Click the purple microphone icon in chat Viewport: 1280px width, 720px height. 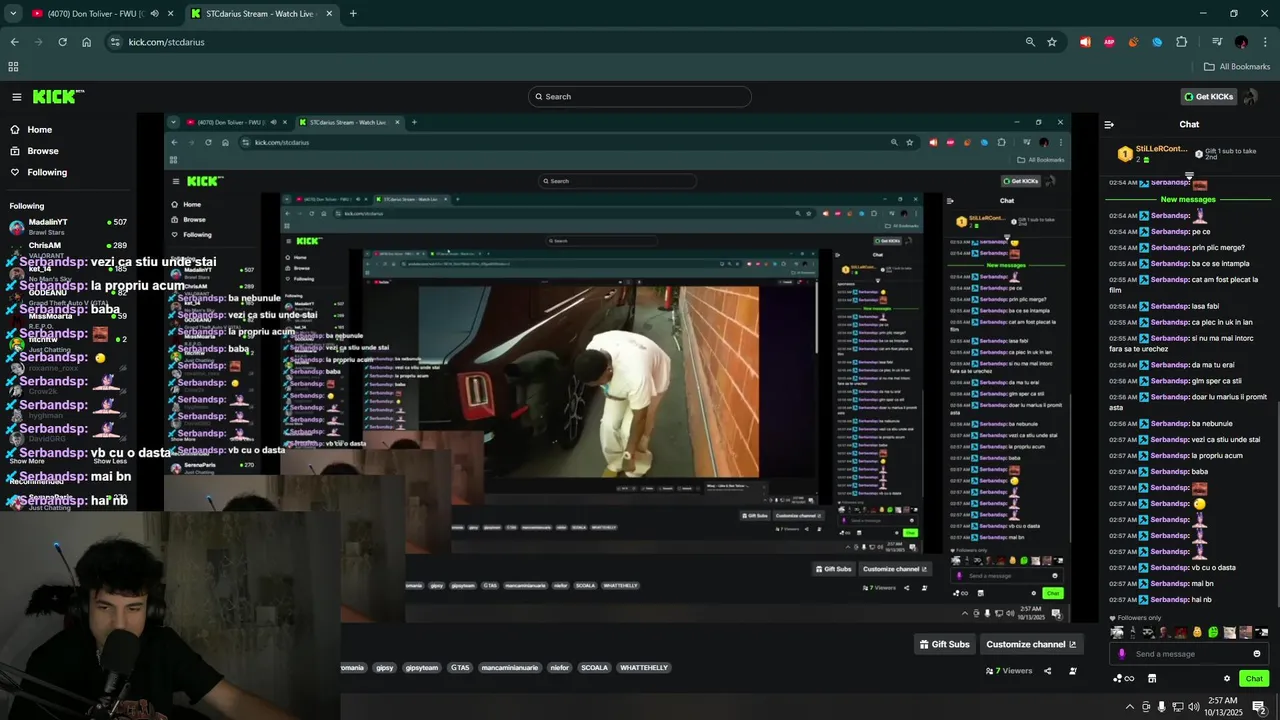point(1122,654)
